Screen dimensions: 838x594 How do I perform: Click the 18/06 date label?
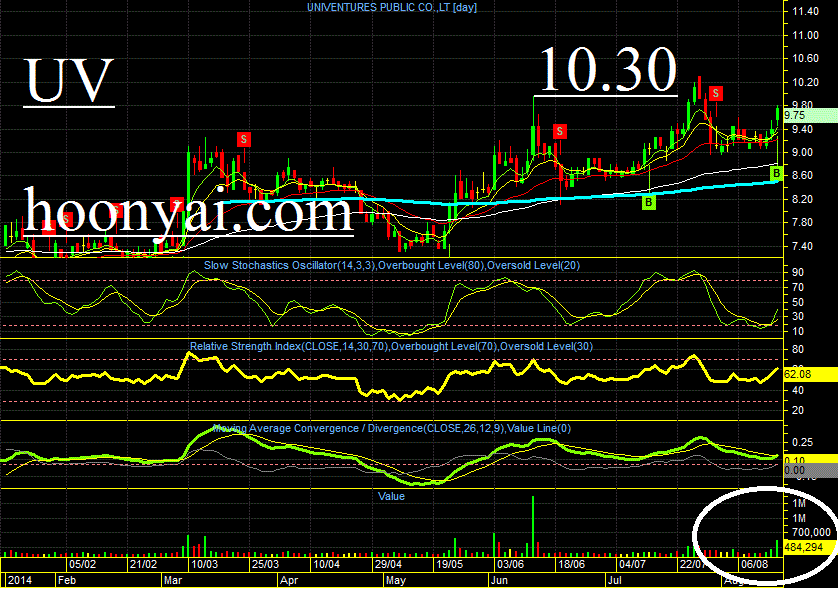(571, 565)
